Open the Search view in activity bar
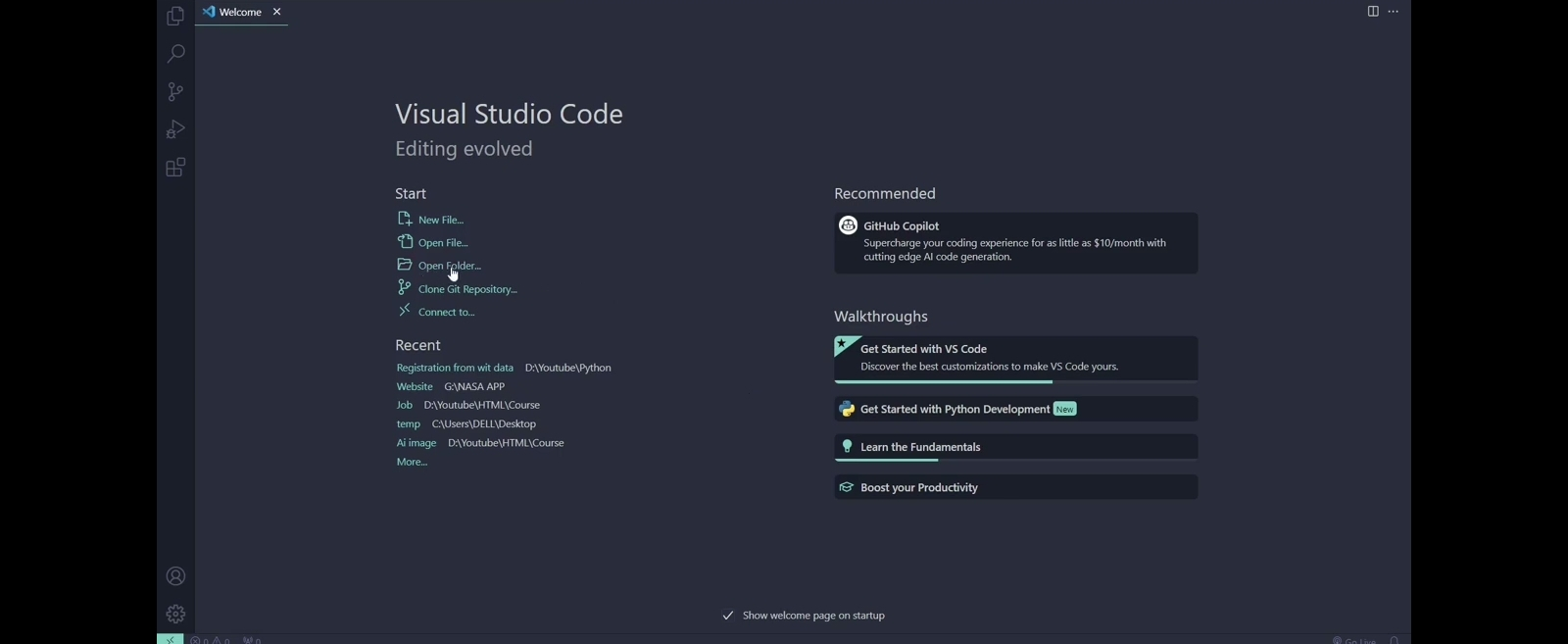The width and height of the screenshot is (1568, 644). 175,53
